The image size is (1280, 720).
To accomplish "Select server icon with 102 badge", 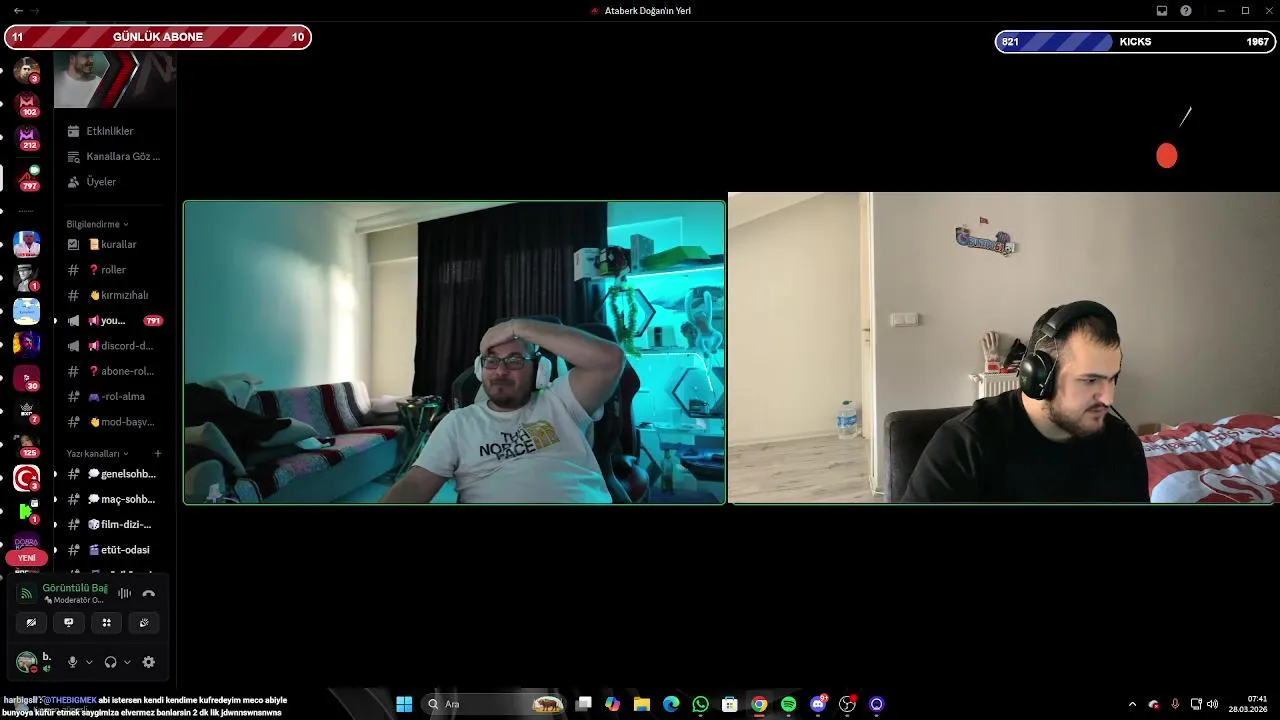I will [x=26, y=104].
